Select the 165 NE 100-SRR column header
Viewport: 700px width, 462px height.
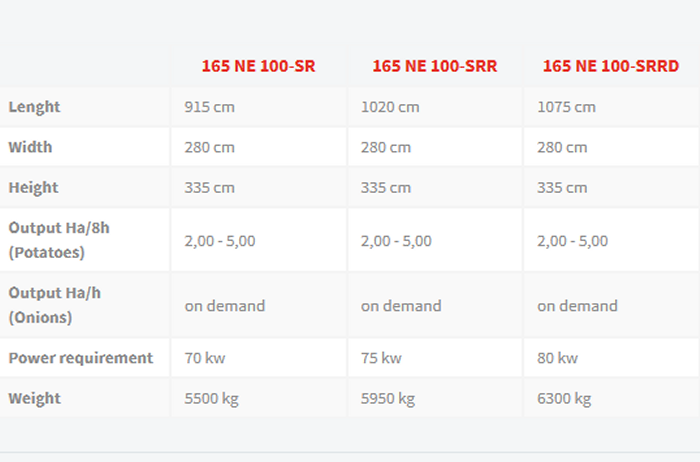434,66
